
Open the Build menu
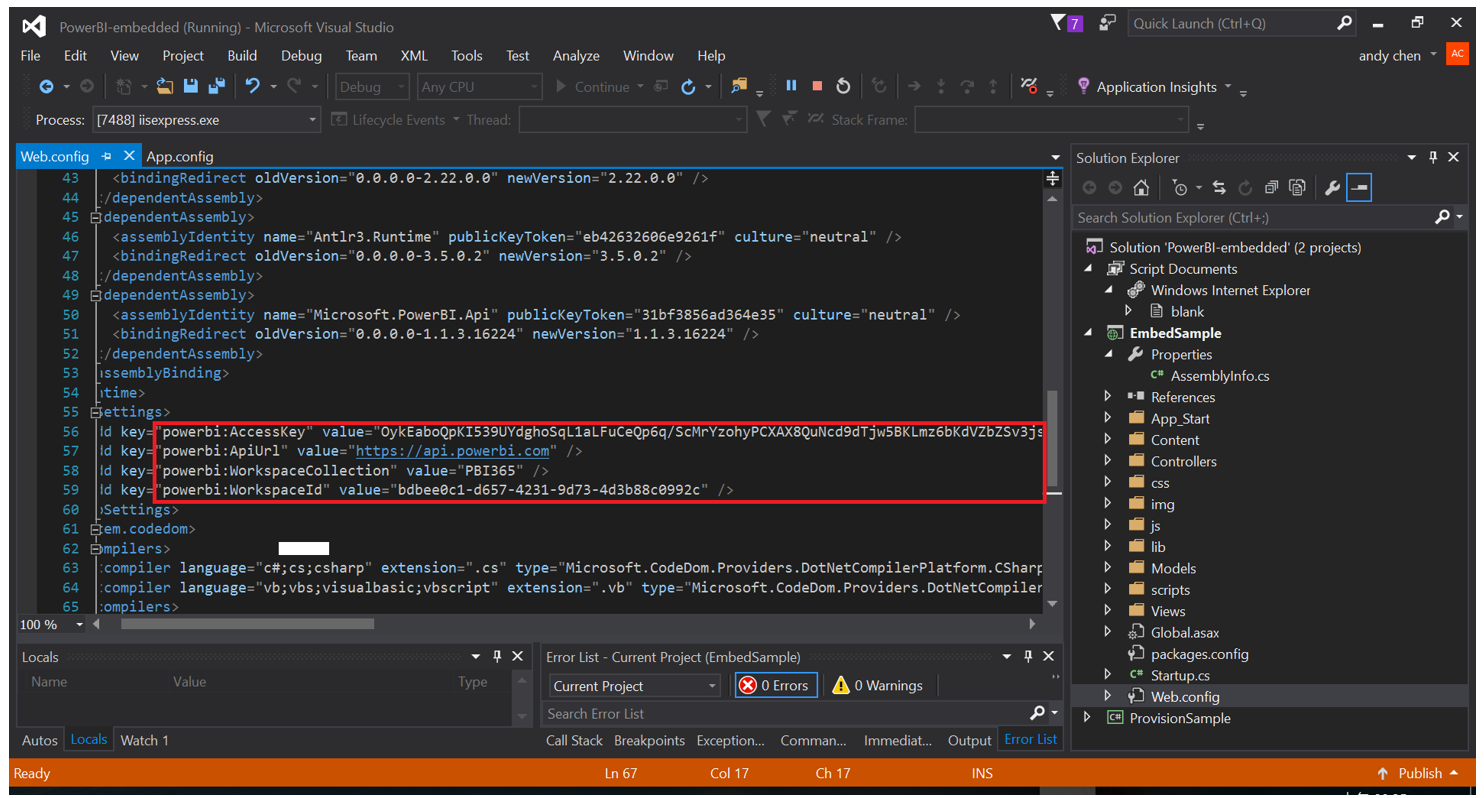pos(242,56)
